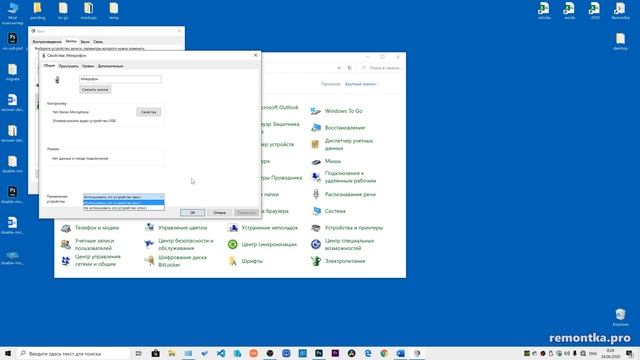The image size is (640, 360).
Task: Open the Корзина (Recycle Bin) desktop icon
Action: tap(620, 317)
